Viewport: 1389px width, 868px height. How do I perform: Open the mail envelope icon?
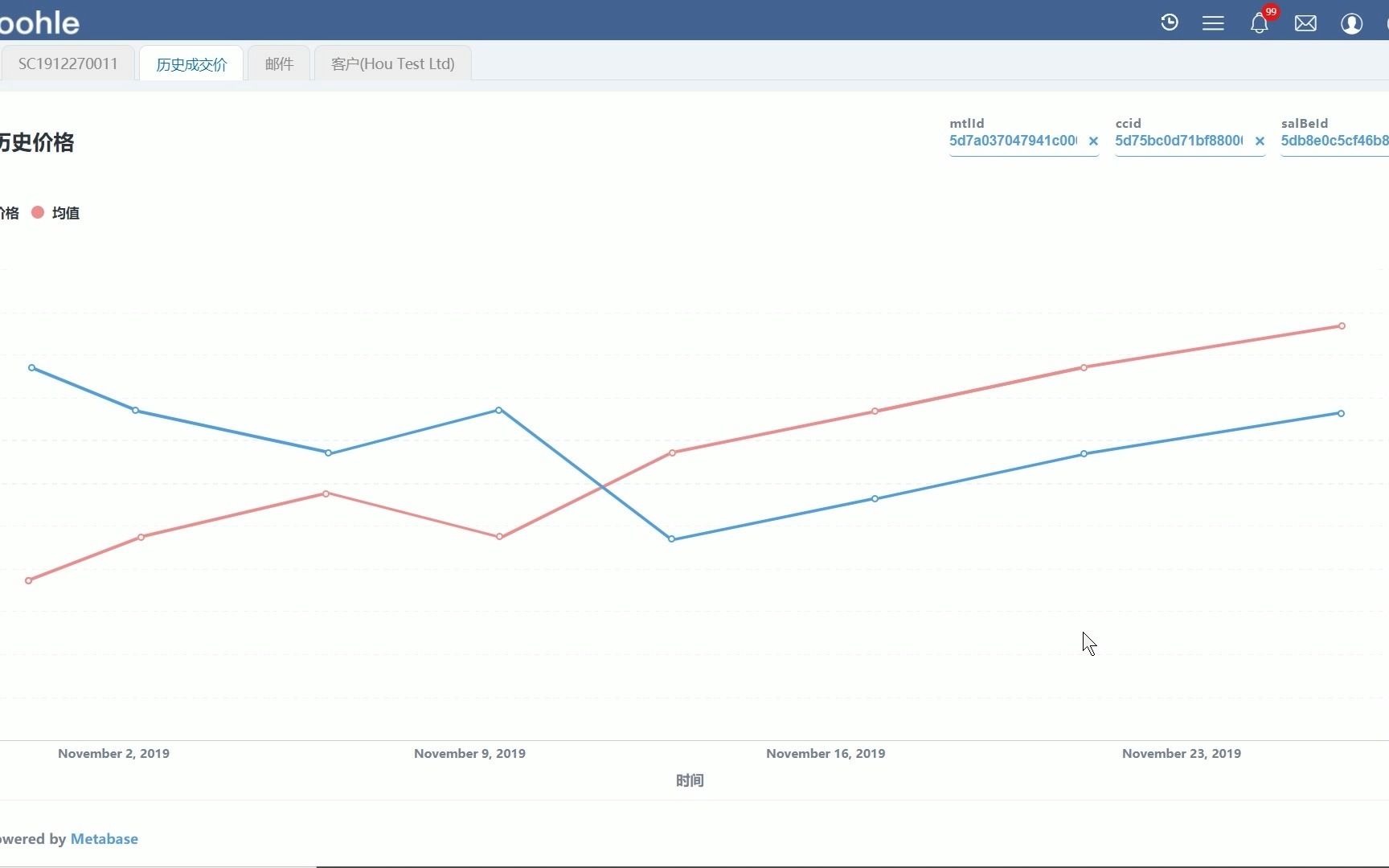pos(1305,23)
